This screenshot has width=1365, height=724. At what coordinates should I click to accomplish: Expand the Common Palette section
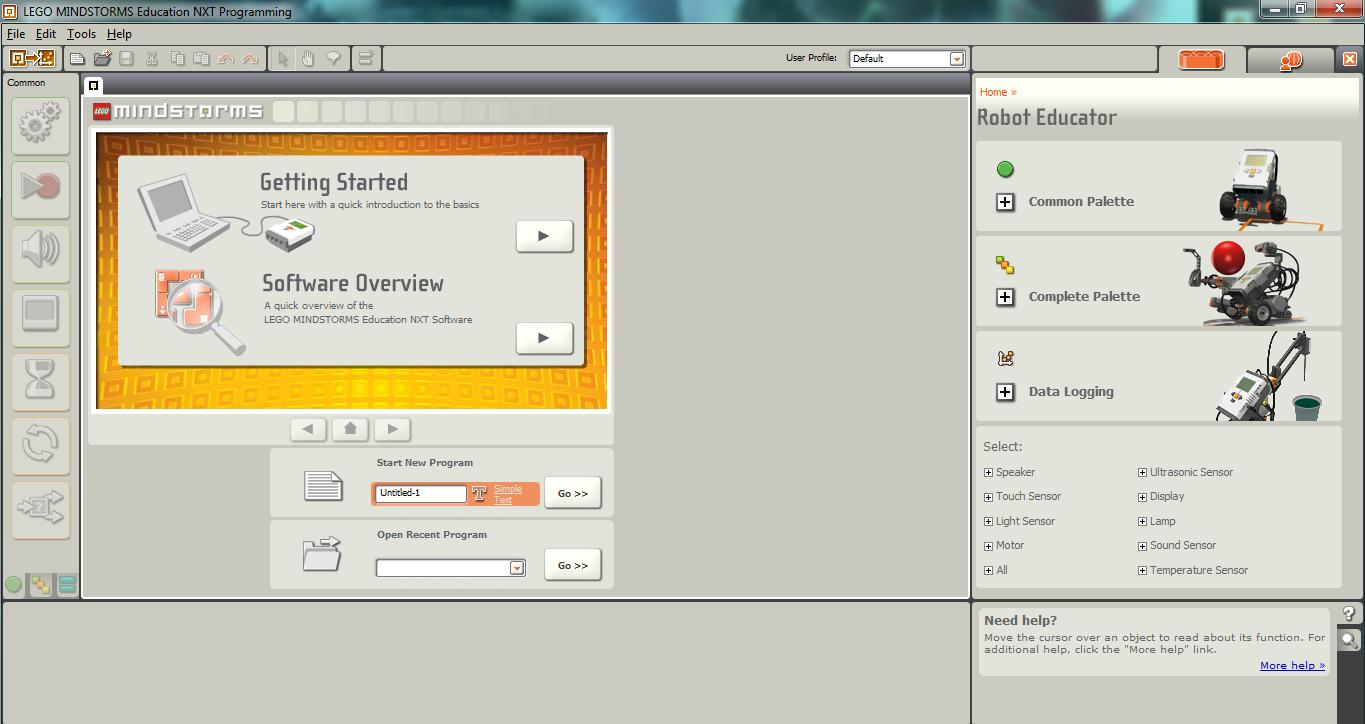1006,202
